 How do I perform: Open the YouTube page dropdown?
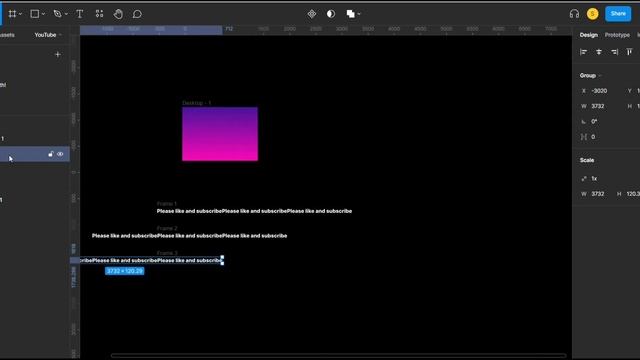[48, 35]
